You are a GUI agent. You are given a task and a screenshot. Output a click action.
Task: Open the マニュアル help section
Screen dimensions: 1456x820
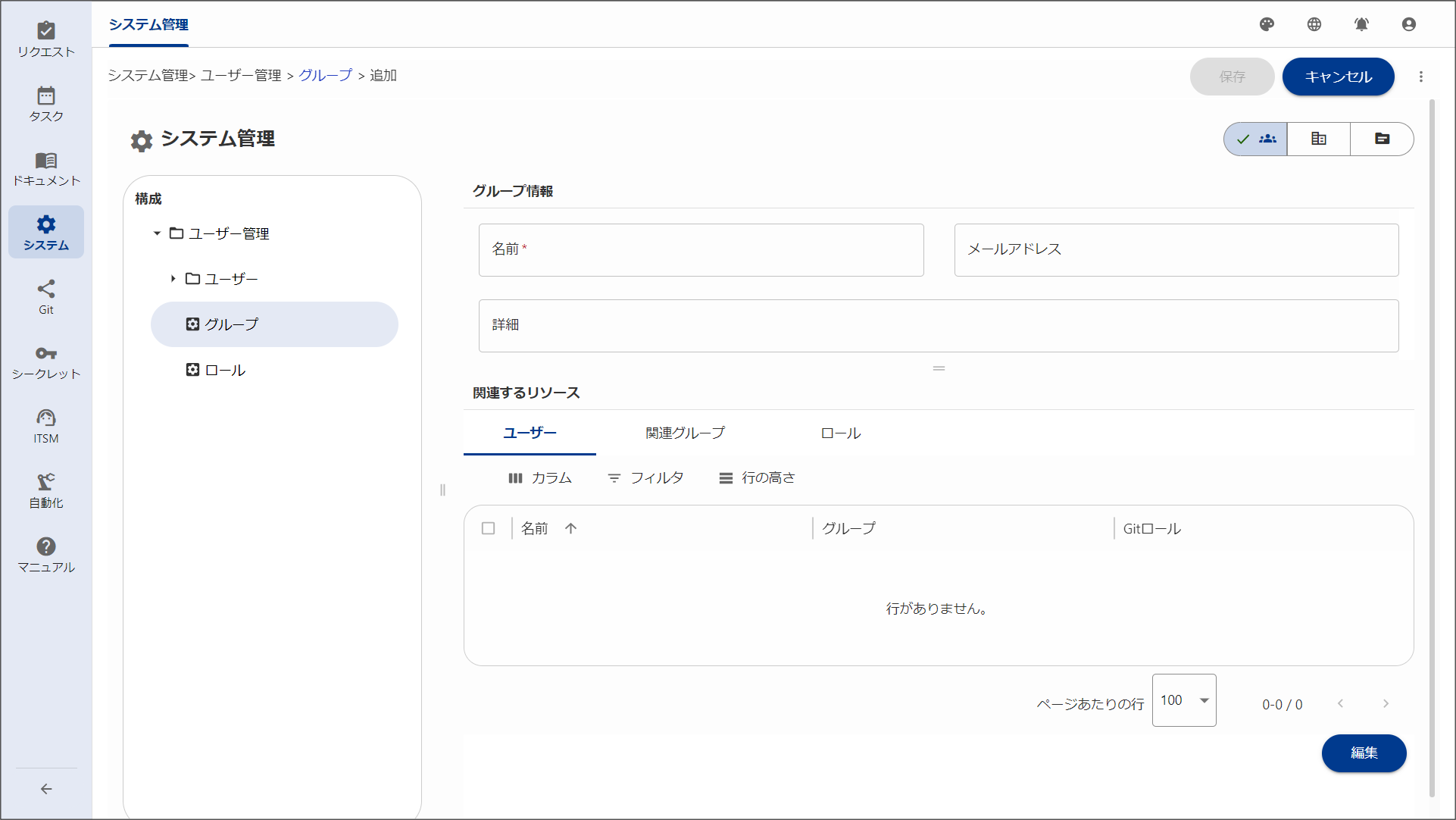tap(46, 555)
